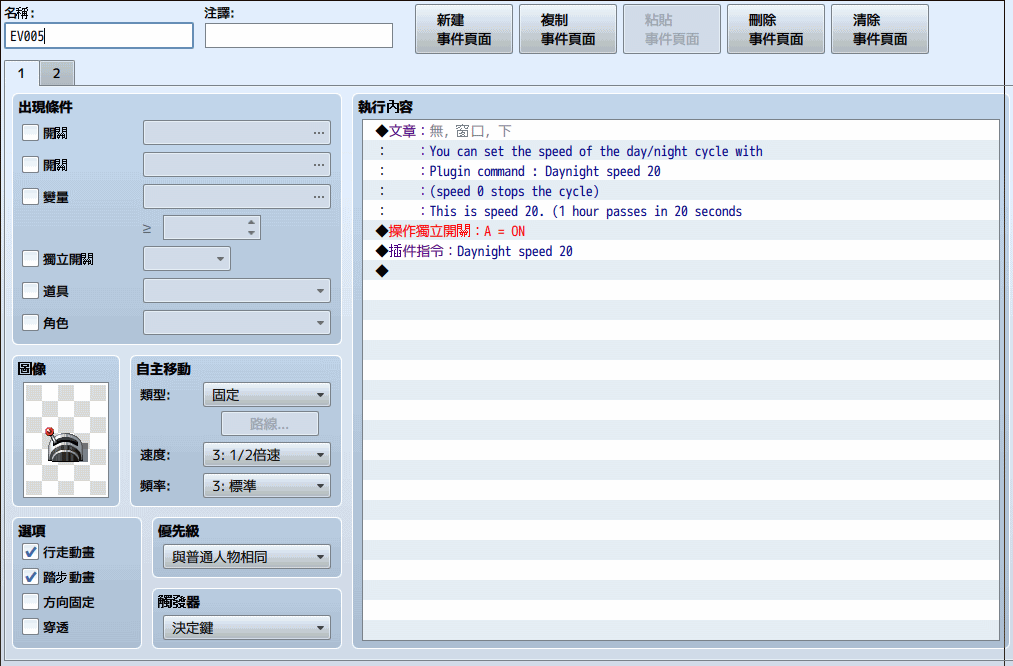The image size is (1013, 666).
Task: Open the 速度 dropdown showing 1/2倍速
Action: (x=267, y=455)
